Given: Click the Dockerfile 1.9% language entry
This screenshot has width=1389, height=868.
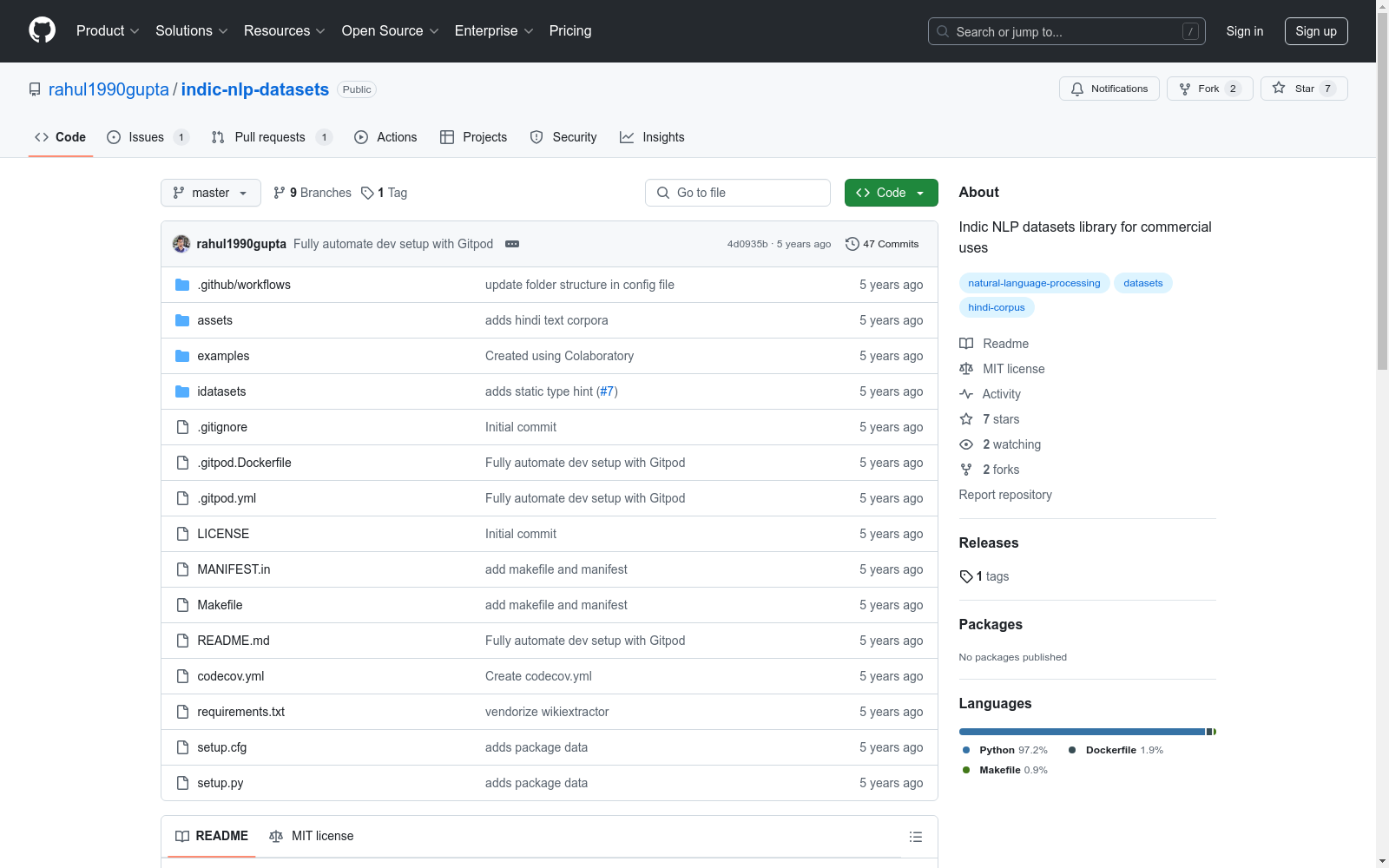Looking at the screenshot, I should point(1116,750).
